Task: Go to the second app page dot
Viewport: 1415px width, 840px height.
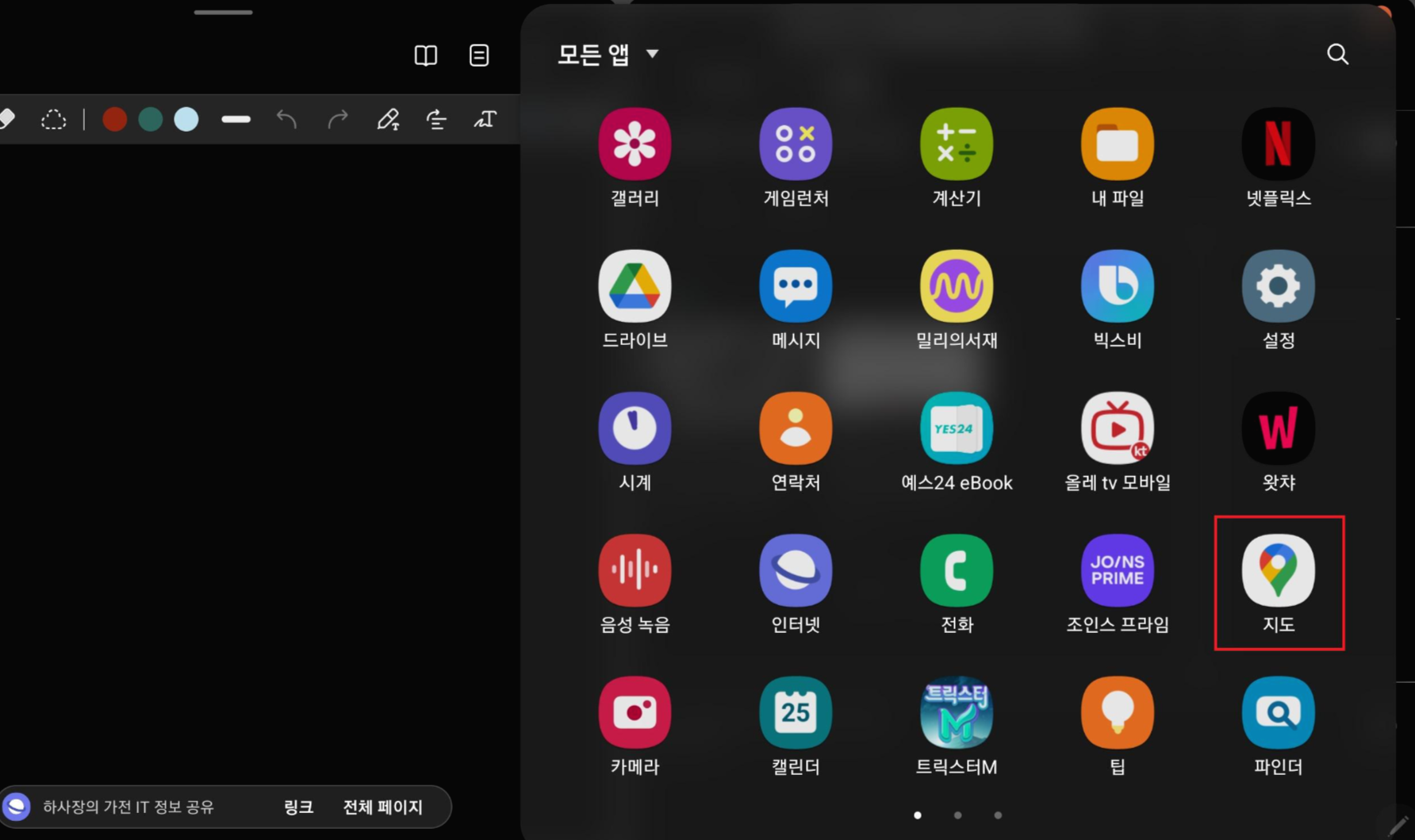Action: pyautogui.click(x=958, y=815)
